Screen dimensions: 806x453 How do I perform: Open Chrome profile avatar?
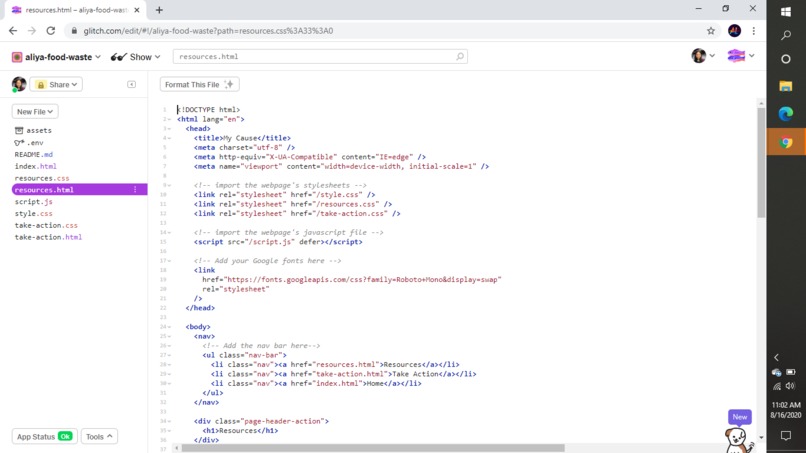(x=734, y=31)
